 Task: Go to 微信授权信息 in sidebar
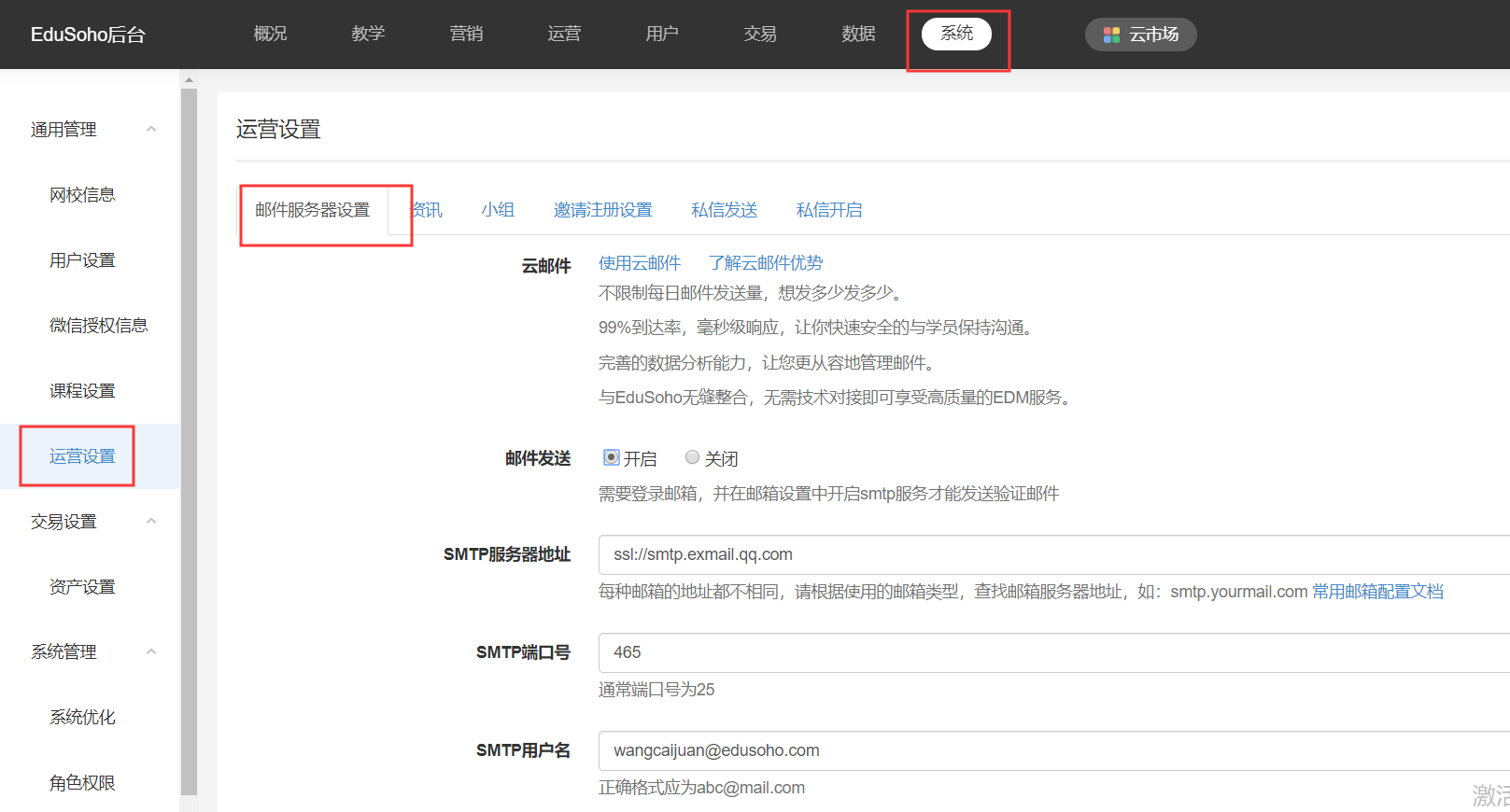[98, 326]
